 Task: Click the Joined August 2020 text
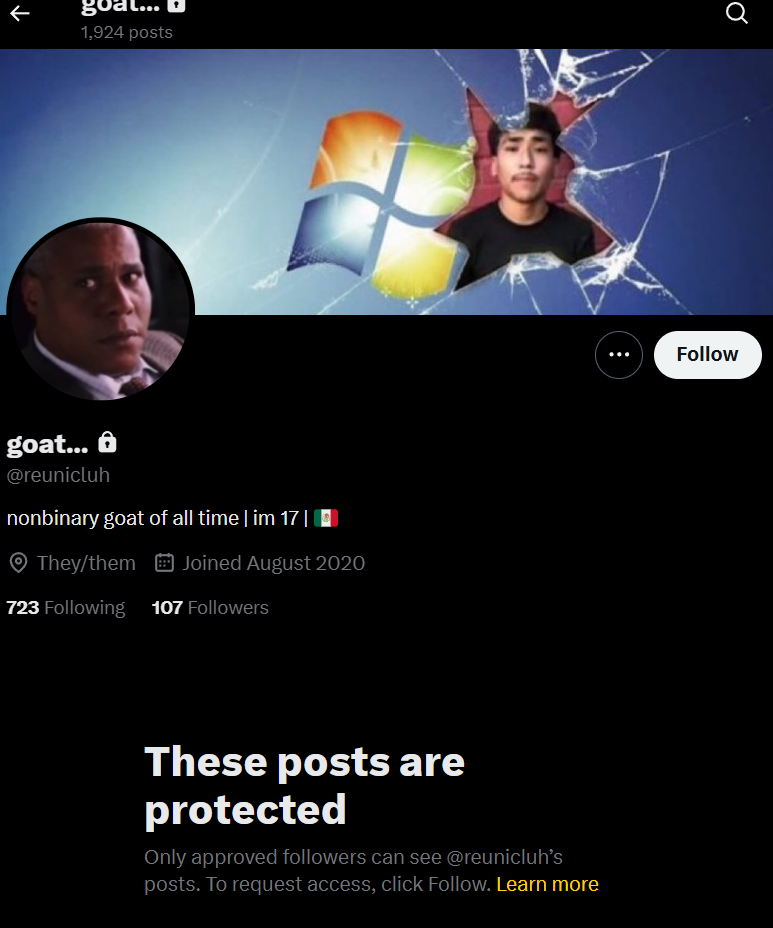point(273,563)
